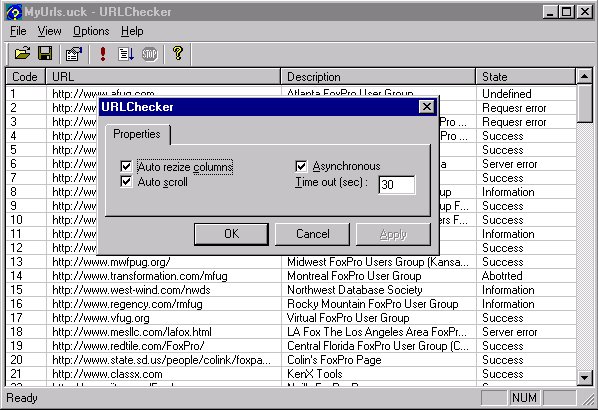Viewport: 598px width, 410px height.
Task: Click the URL column header
Action: pos(163,77)
